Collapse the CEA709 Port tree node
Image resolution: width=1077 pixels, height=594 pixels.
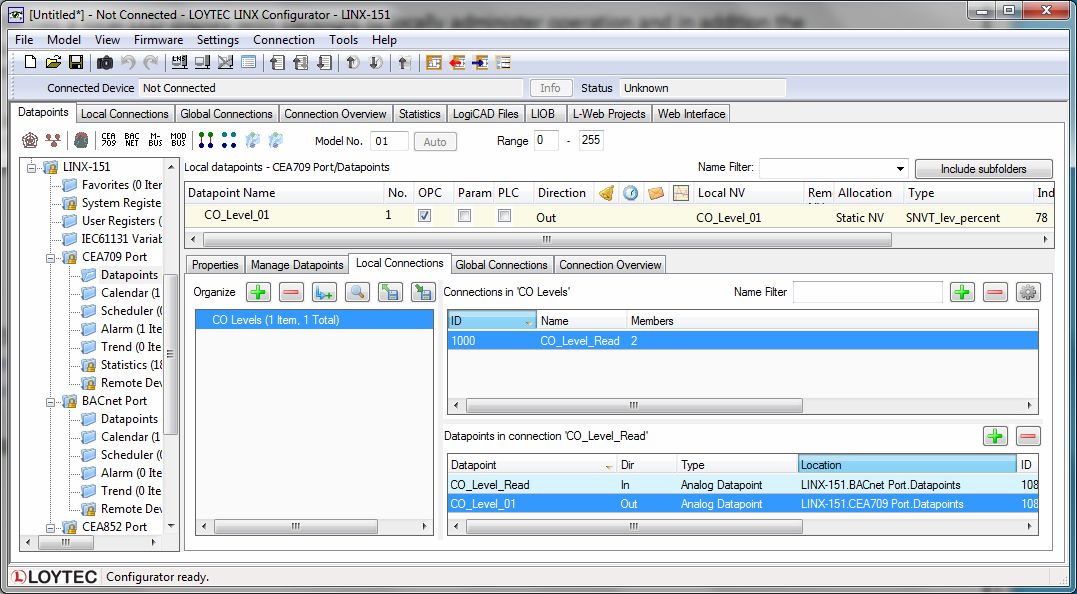click(x=50, y=258)
